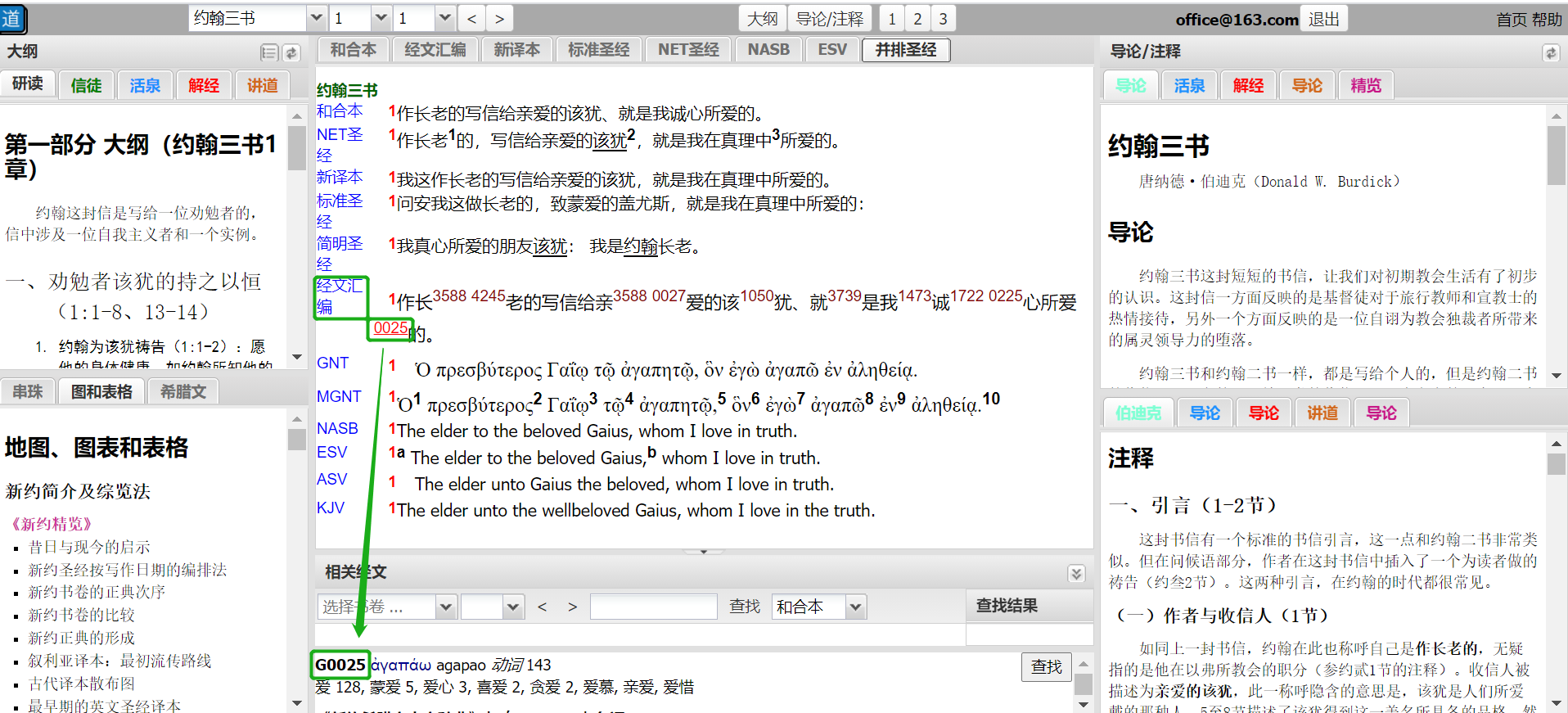Viewport: 1568px width, 713px height.
Task: Toggle the 导论/注释 layout button
Action: coord(829,18)
